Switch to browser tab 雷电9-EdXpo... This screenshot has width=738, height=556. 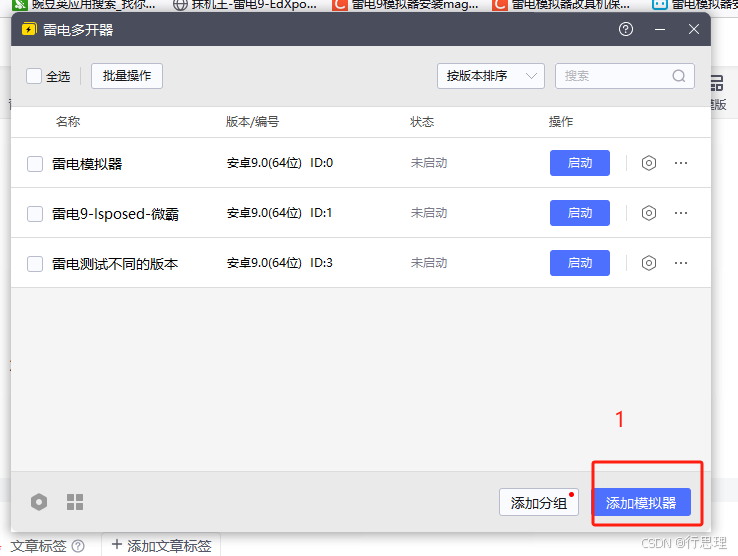coord(246,5)
